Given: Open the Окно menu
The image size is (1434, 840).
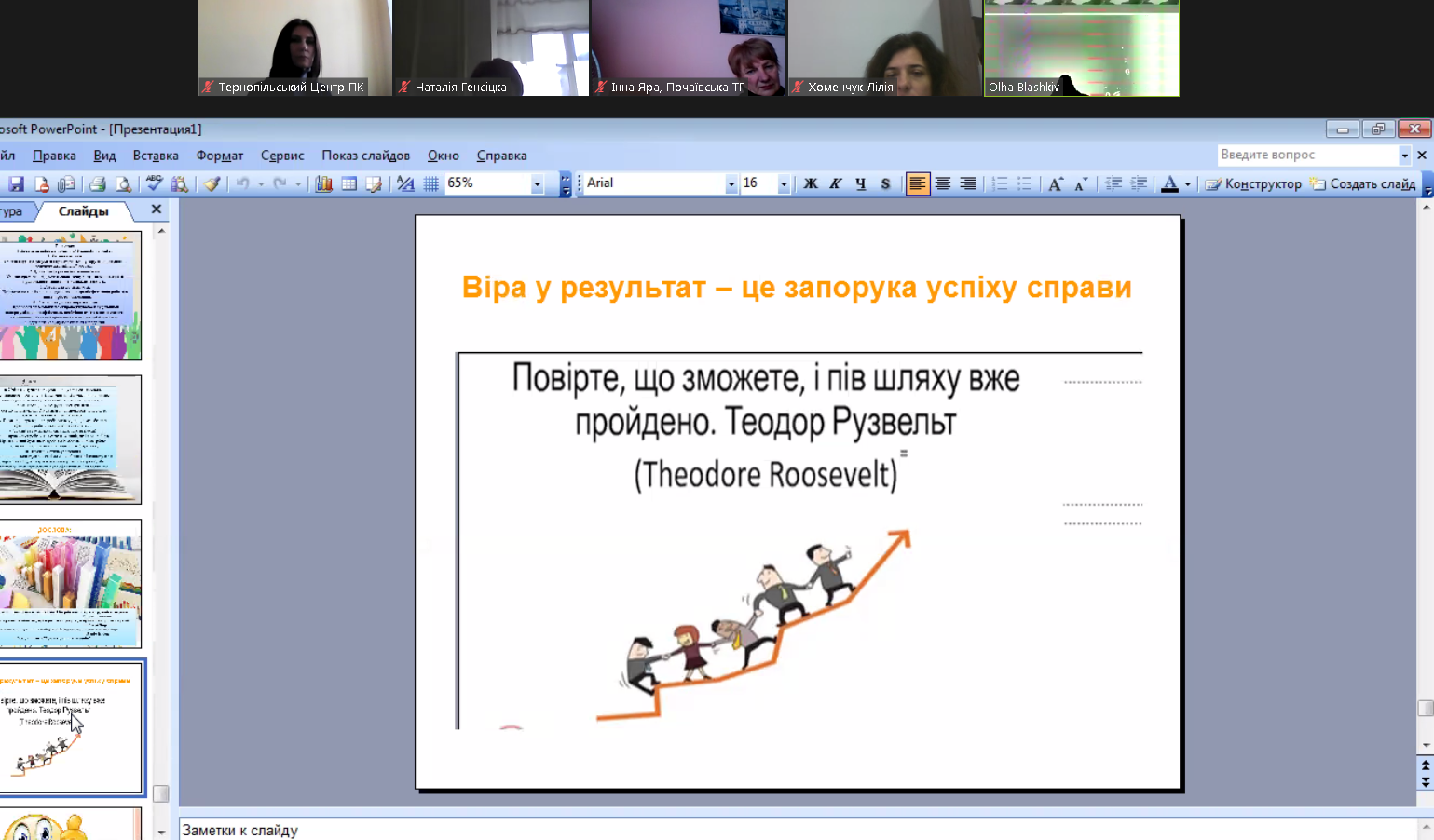Looking at the screenshot, I should pyautogui.click(x=444, y=156).
